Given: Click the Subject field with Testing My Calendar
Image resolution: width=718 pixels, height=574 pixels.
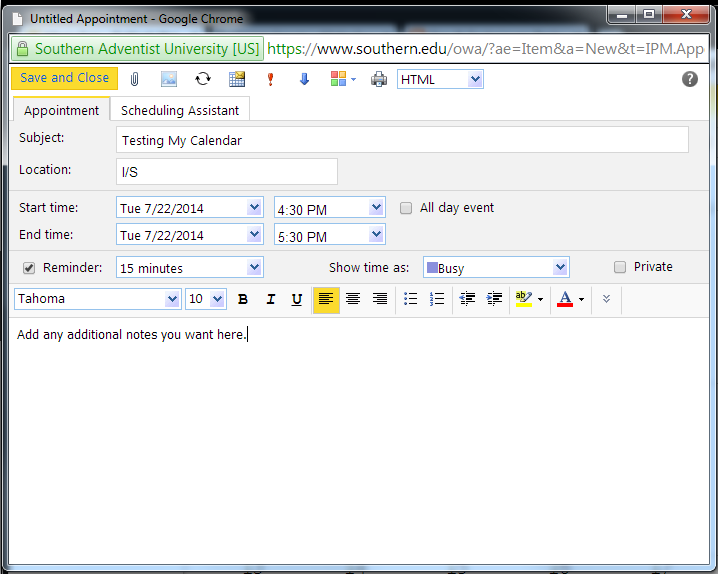Looking at the screenshot, I should point(402,140).
